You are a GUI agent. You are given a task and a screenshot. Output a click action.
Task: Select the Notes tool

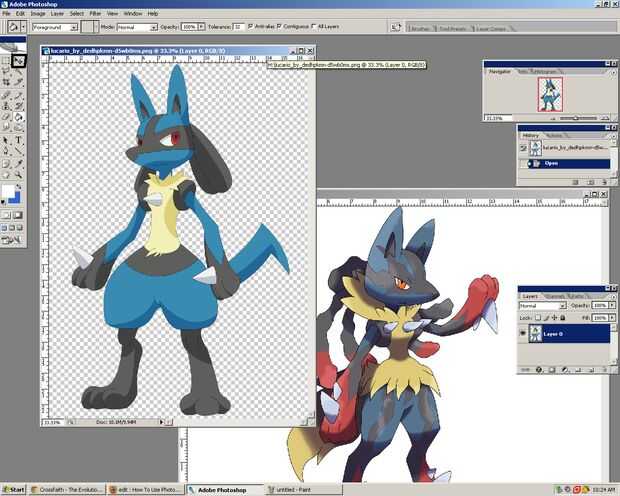pyautogui.click(x=6, y=164)
